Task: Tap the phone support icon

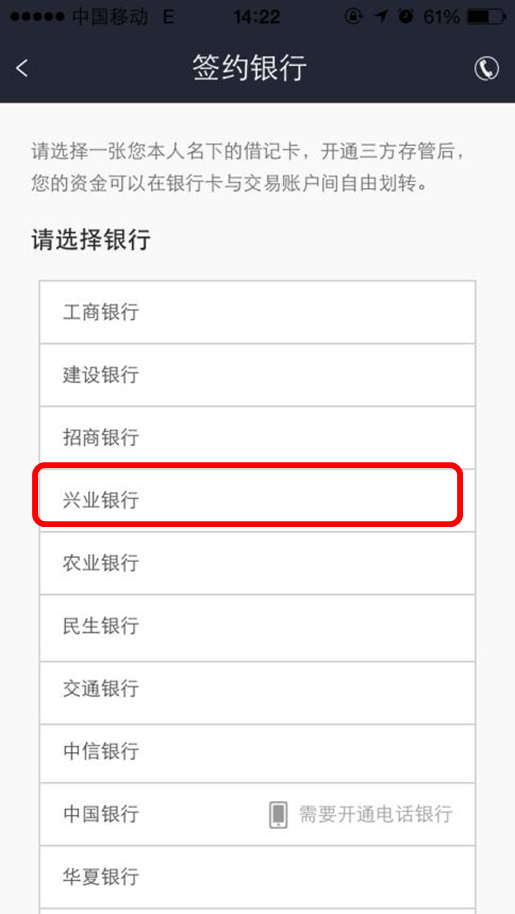Action: (486, 68)
